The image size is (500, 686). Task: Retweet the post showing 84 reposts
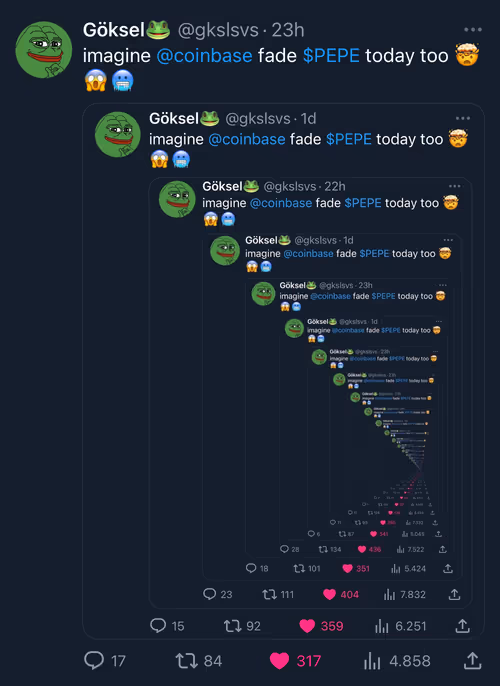(186, 661)
